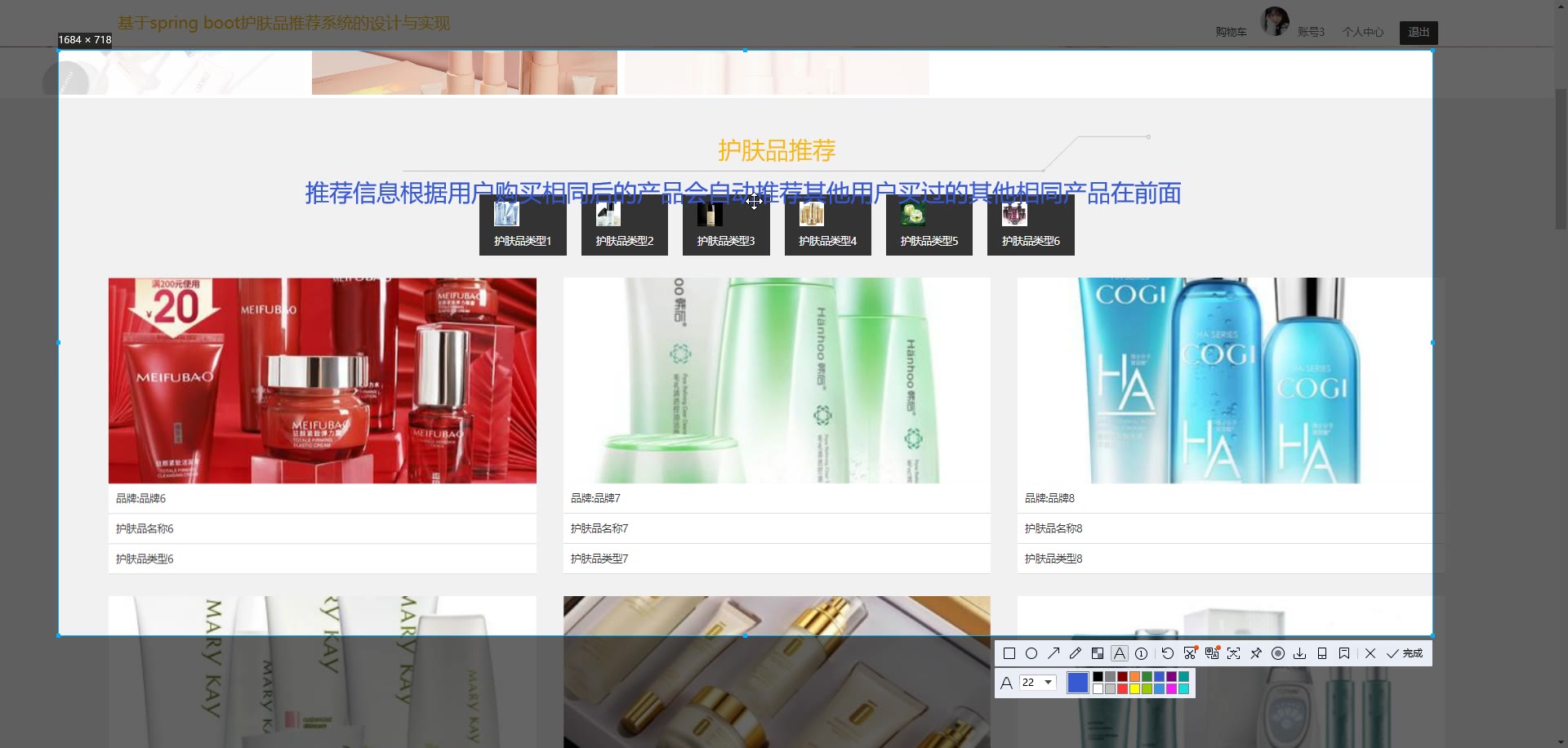Select the pencil drawing tool
1568x748 pixels.
(1076, 653)
